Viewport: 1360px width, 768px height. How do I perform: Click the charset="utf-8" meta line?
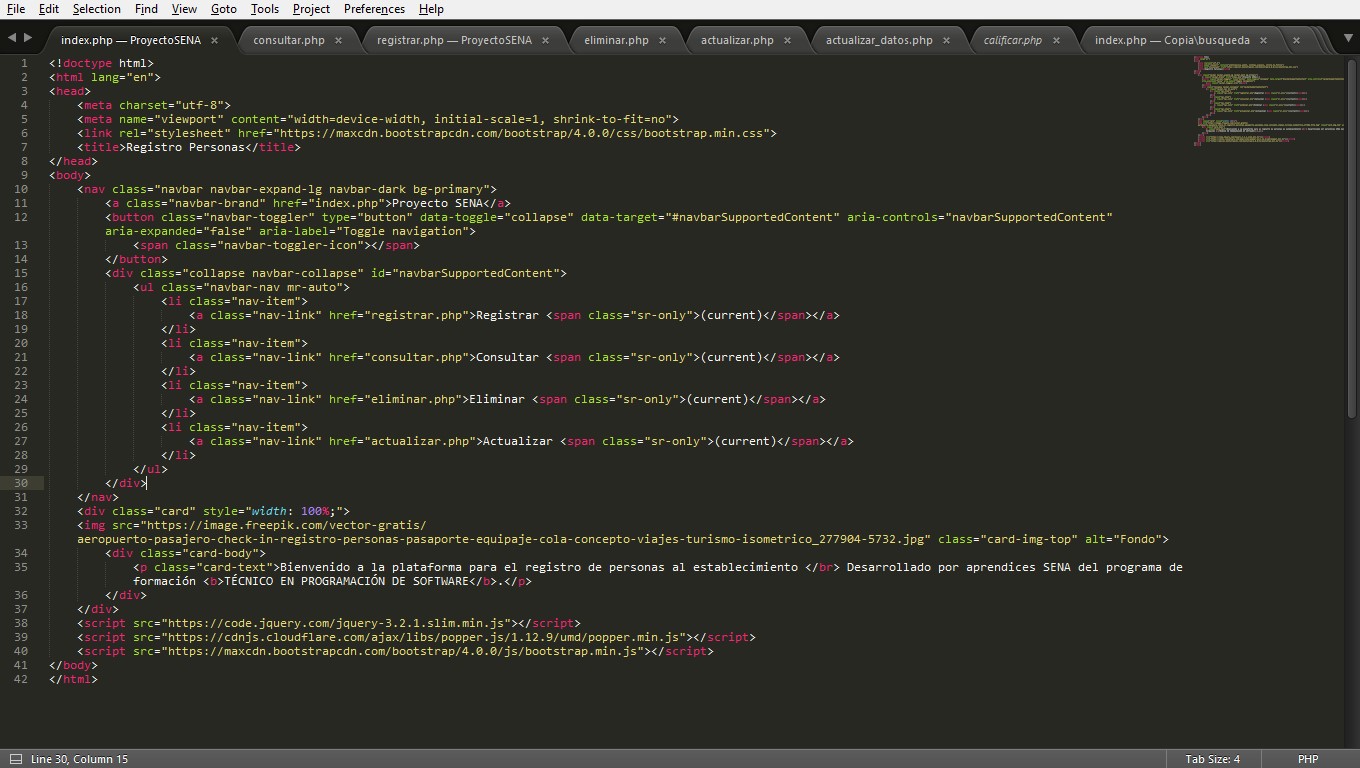pos(154,105)
